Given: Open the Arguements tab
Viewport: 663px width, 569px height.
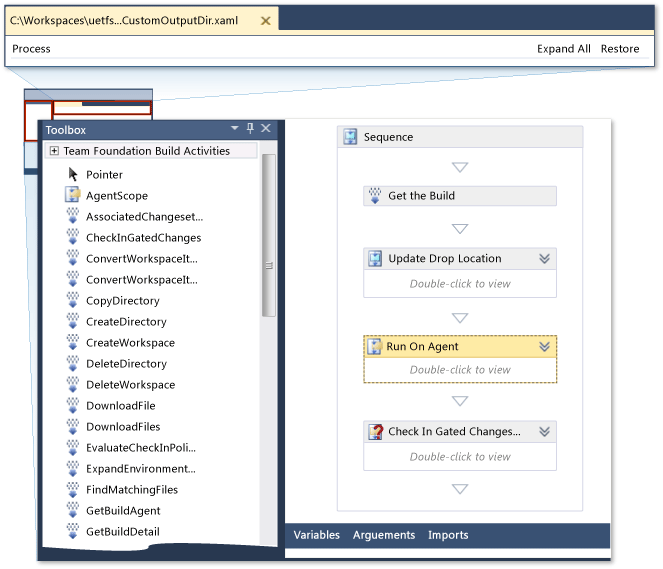Looking at the screenshot, I should point(384,535).
